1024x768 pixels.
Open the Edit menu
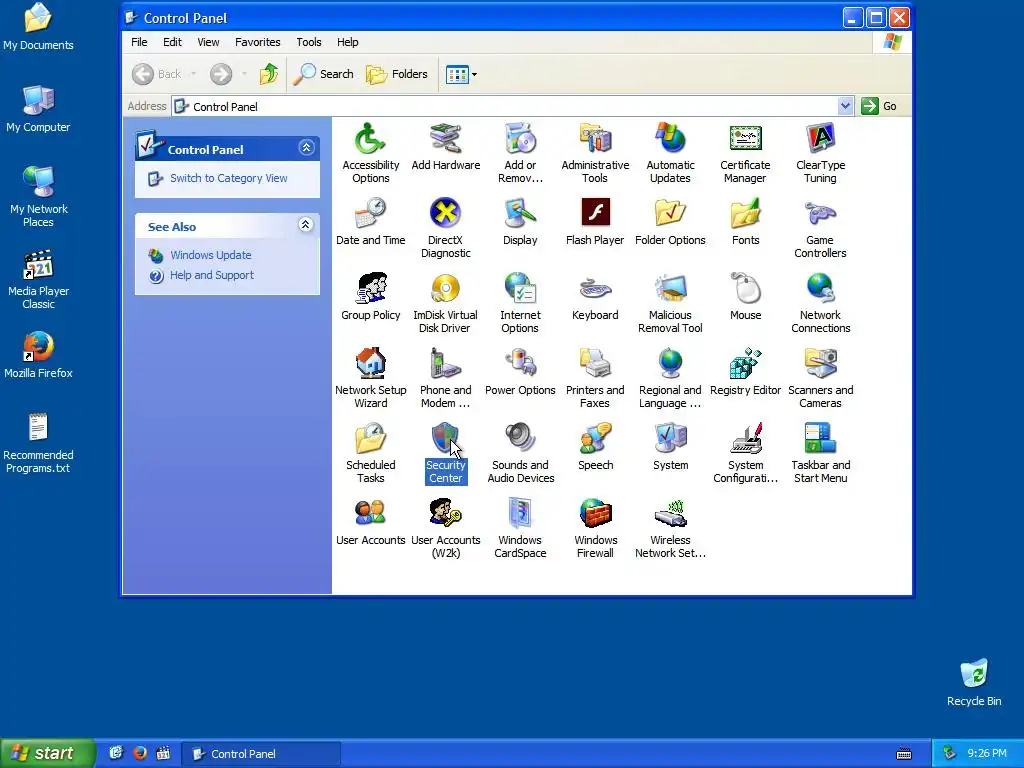point(172,42)
